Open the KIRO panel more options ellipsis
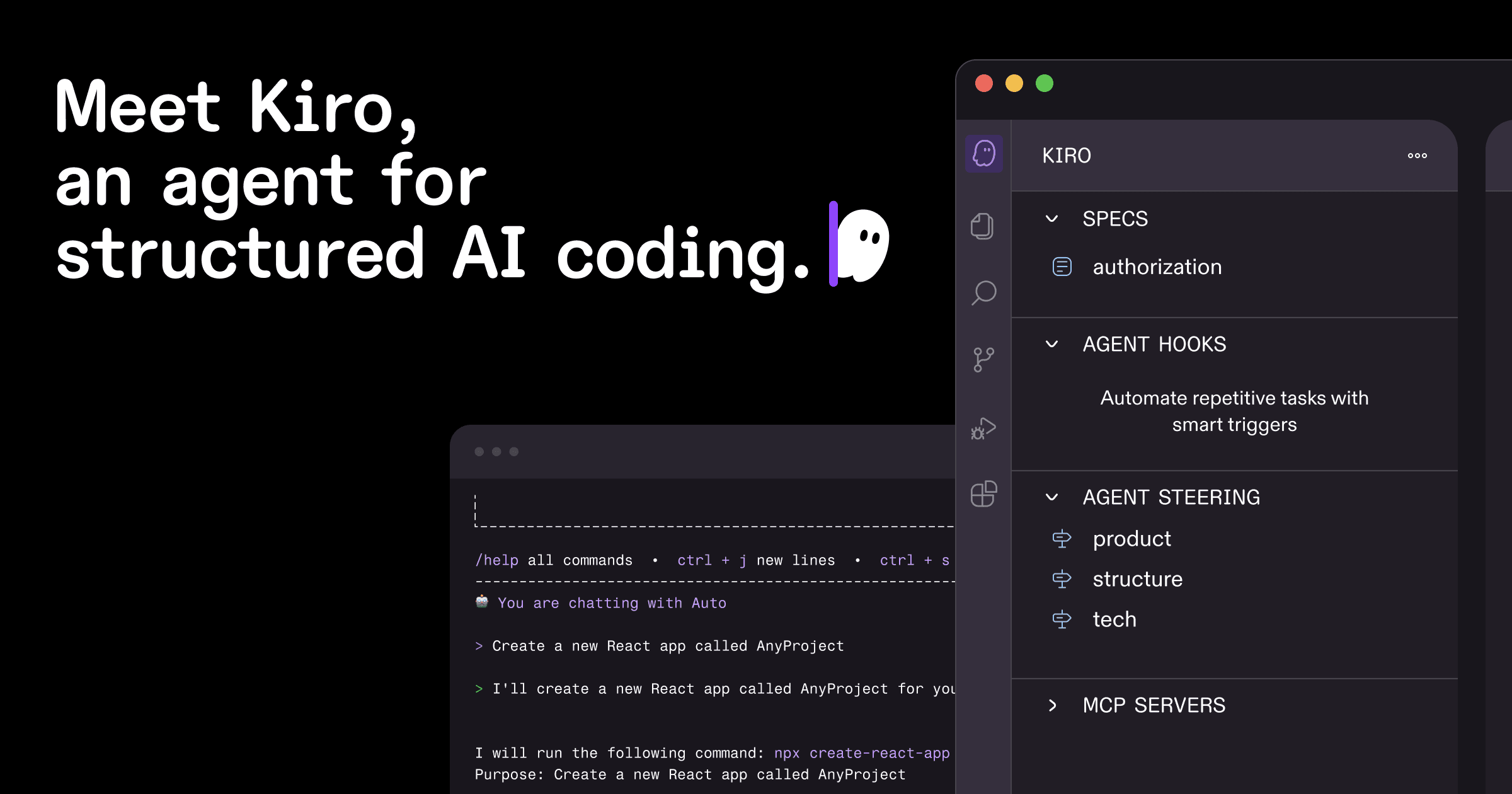Image resolution: width=1512 pixels, height=794 pixels. point(1417,156)
